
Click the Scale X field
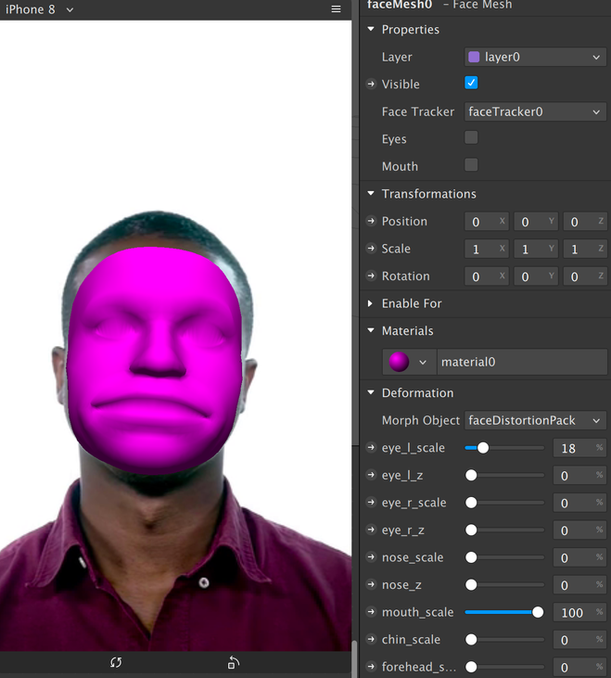(x=486, y=249)
